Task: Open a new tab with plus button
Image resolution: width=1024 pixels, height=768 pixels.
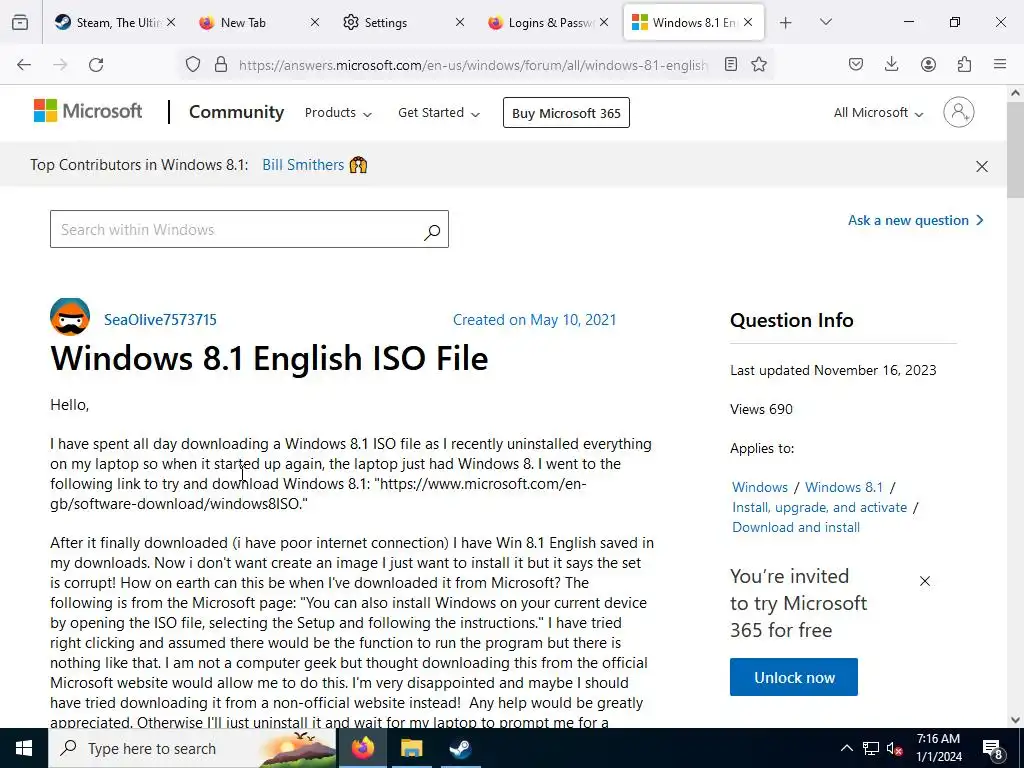Action: click(x=786, y=23)
